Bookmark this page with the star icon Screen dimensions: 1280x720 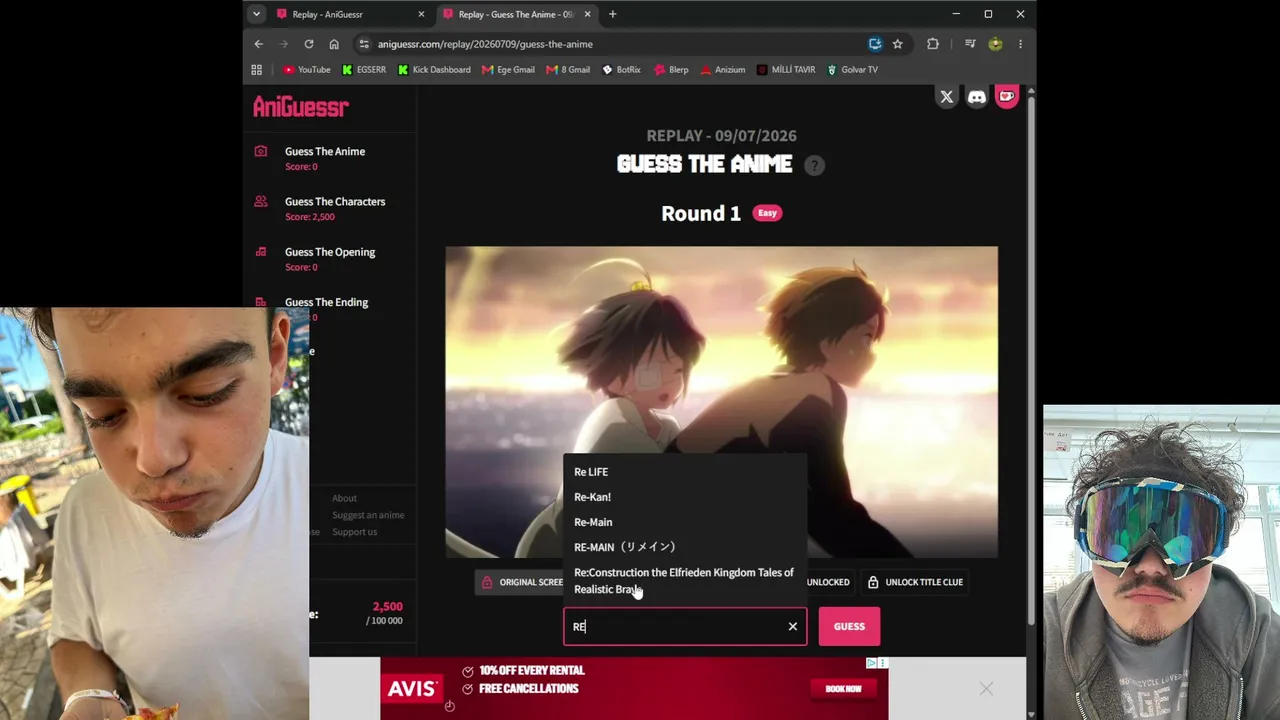898,44
